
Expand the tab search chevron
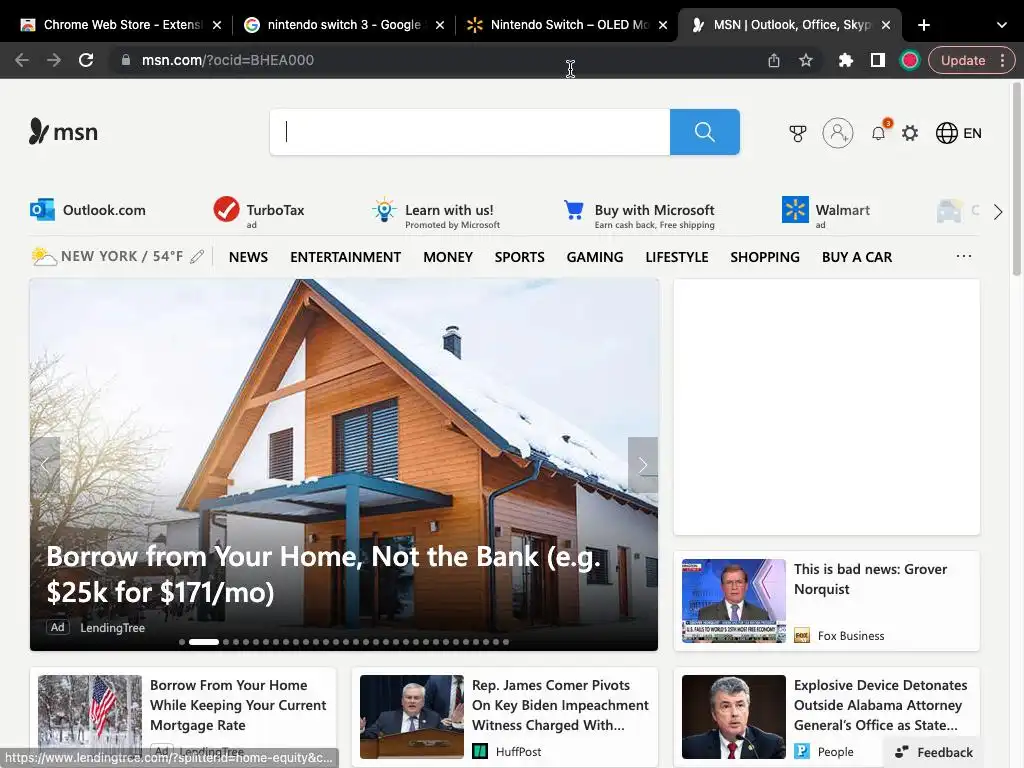1001,25
